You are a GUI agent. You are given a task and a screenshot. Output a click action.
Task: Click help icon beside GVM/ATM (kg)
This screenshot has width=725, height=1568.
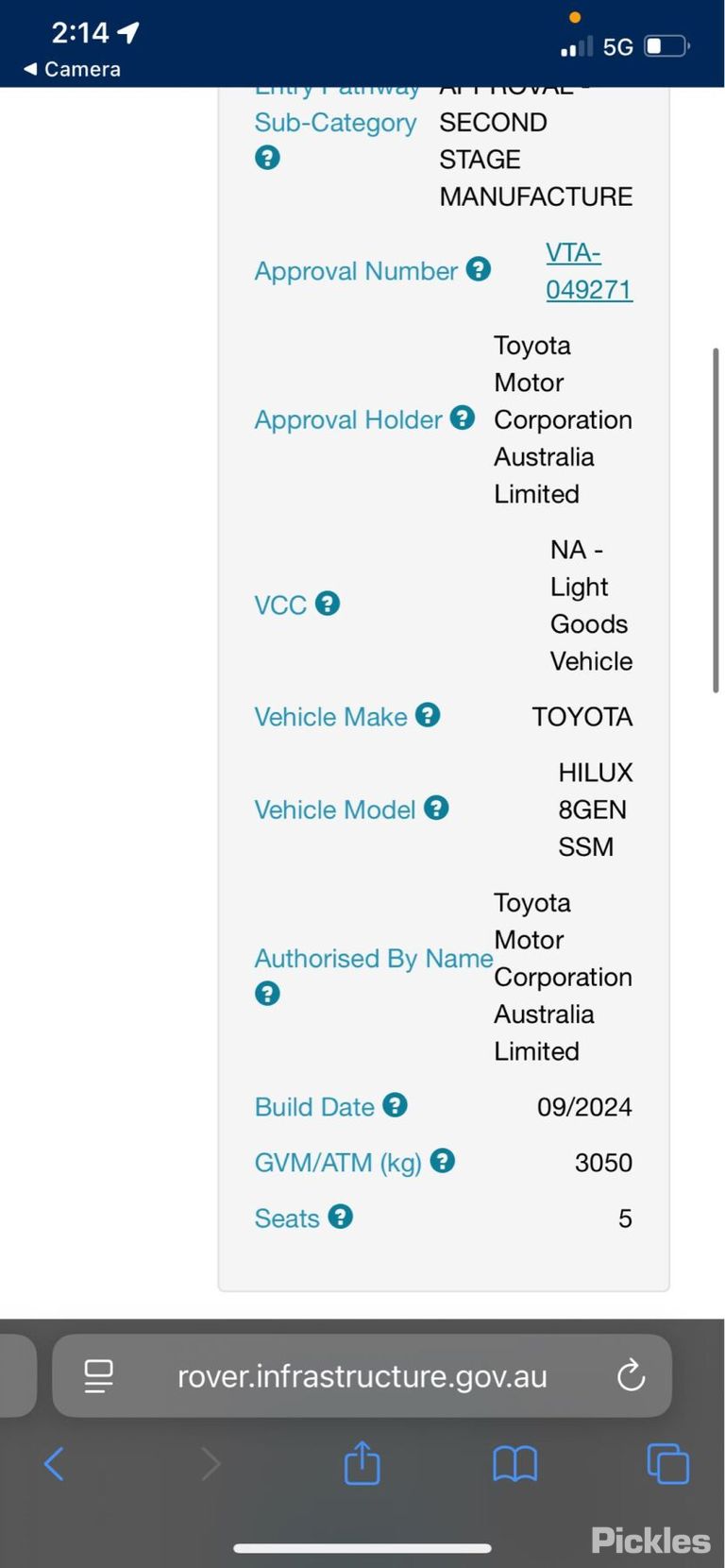442,1161
